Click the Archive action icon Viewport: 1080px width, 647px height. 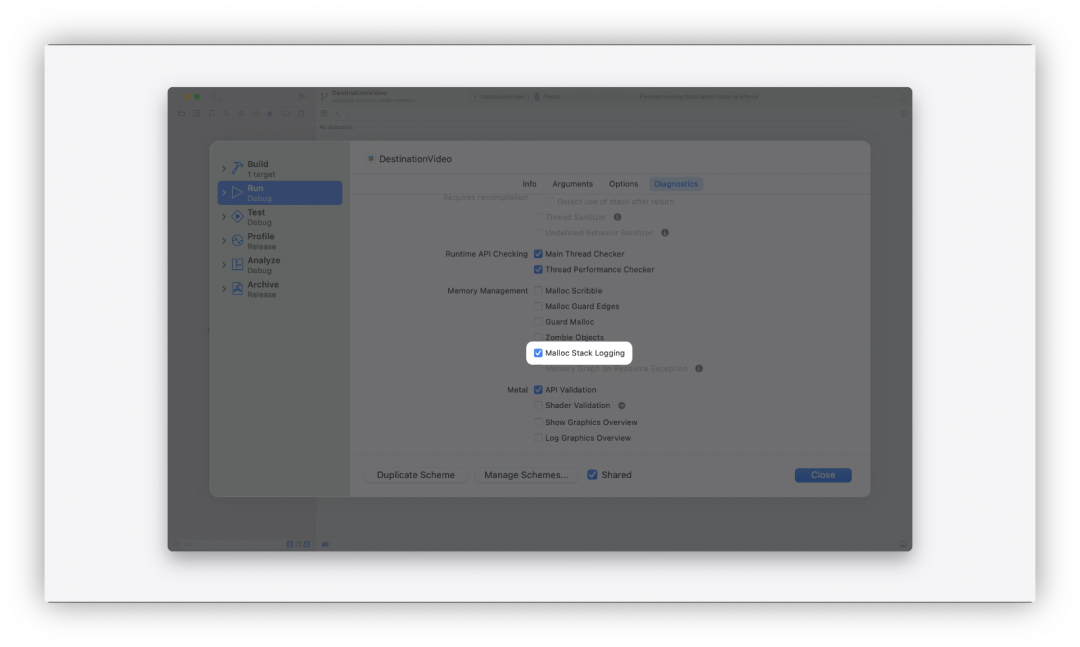[237, 289]
